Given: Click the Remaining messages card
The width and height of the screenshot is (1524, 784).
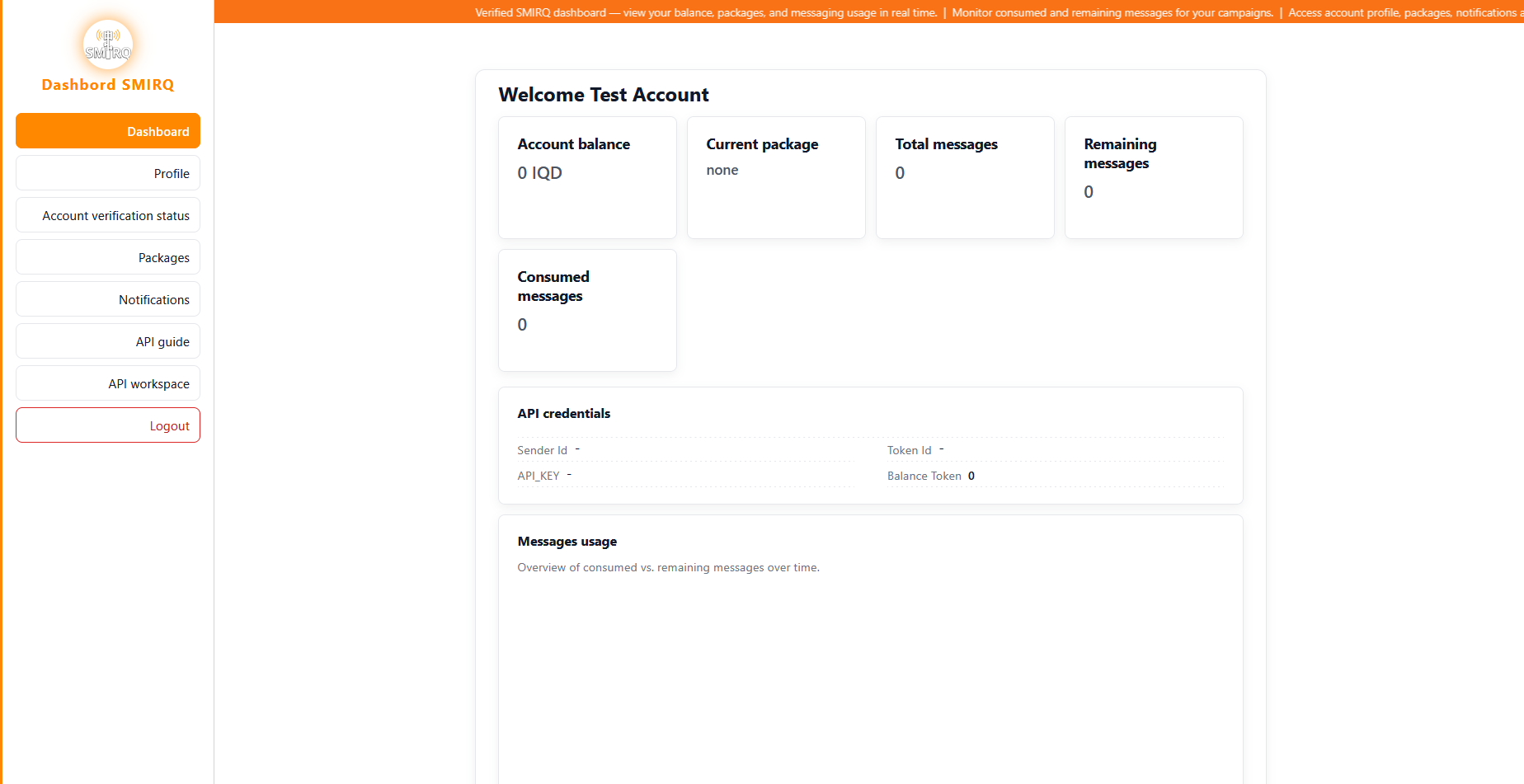Looking at the screenshot, I should [1154, 177].
